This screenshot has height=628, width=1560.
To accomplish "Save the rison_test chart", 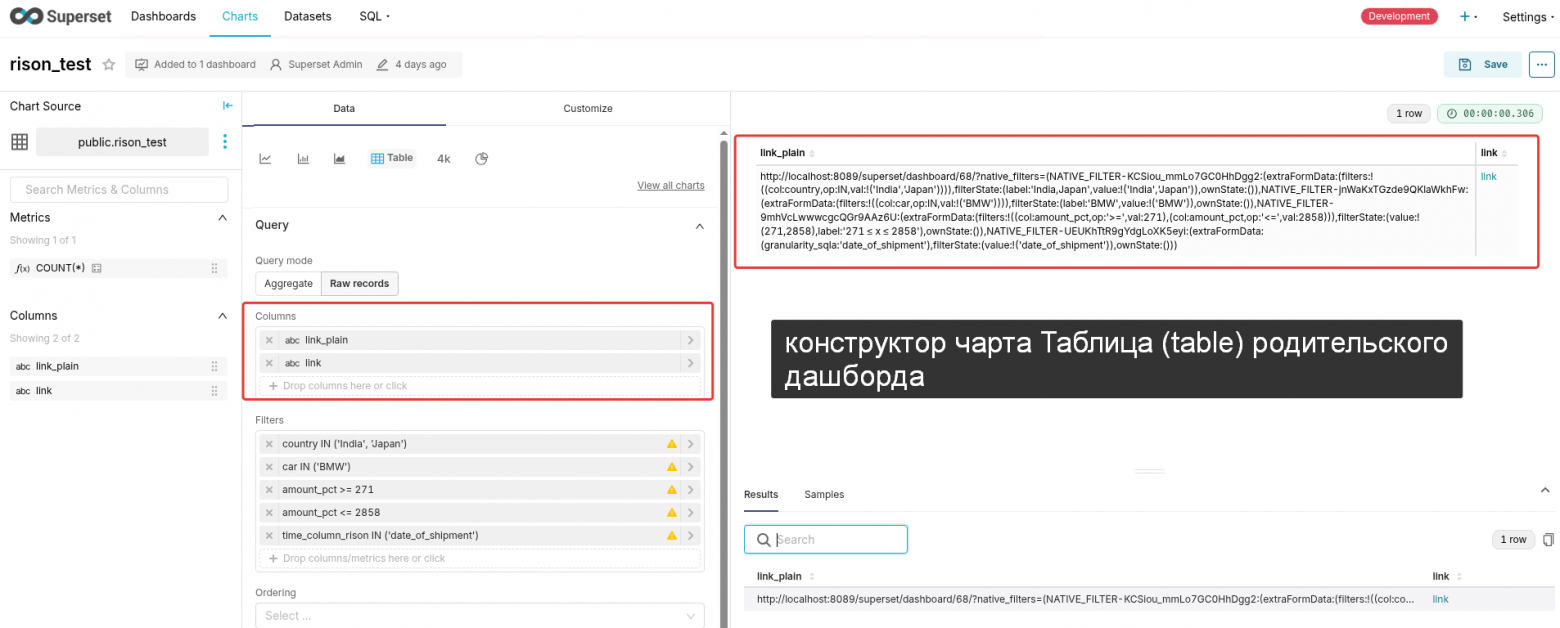I will click(1483, 63).
